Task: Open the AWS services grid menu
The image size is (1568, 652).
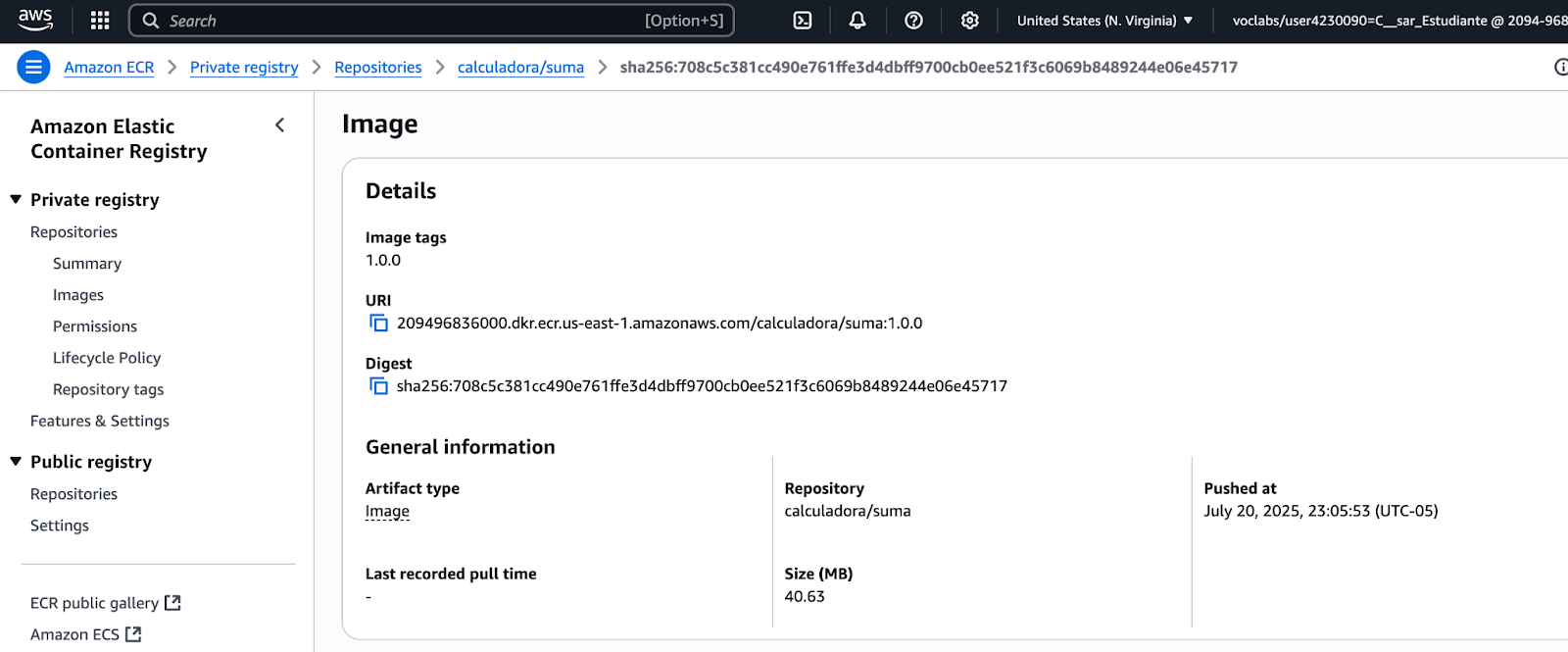Action: tap(100, 21)
